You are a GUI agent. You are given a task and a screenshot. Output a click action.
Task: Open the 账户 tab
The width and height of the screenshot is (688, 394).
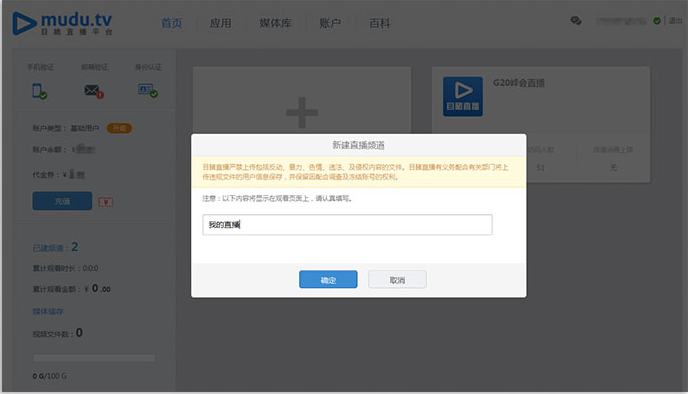tap(330, 23)
